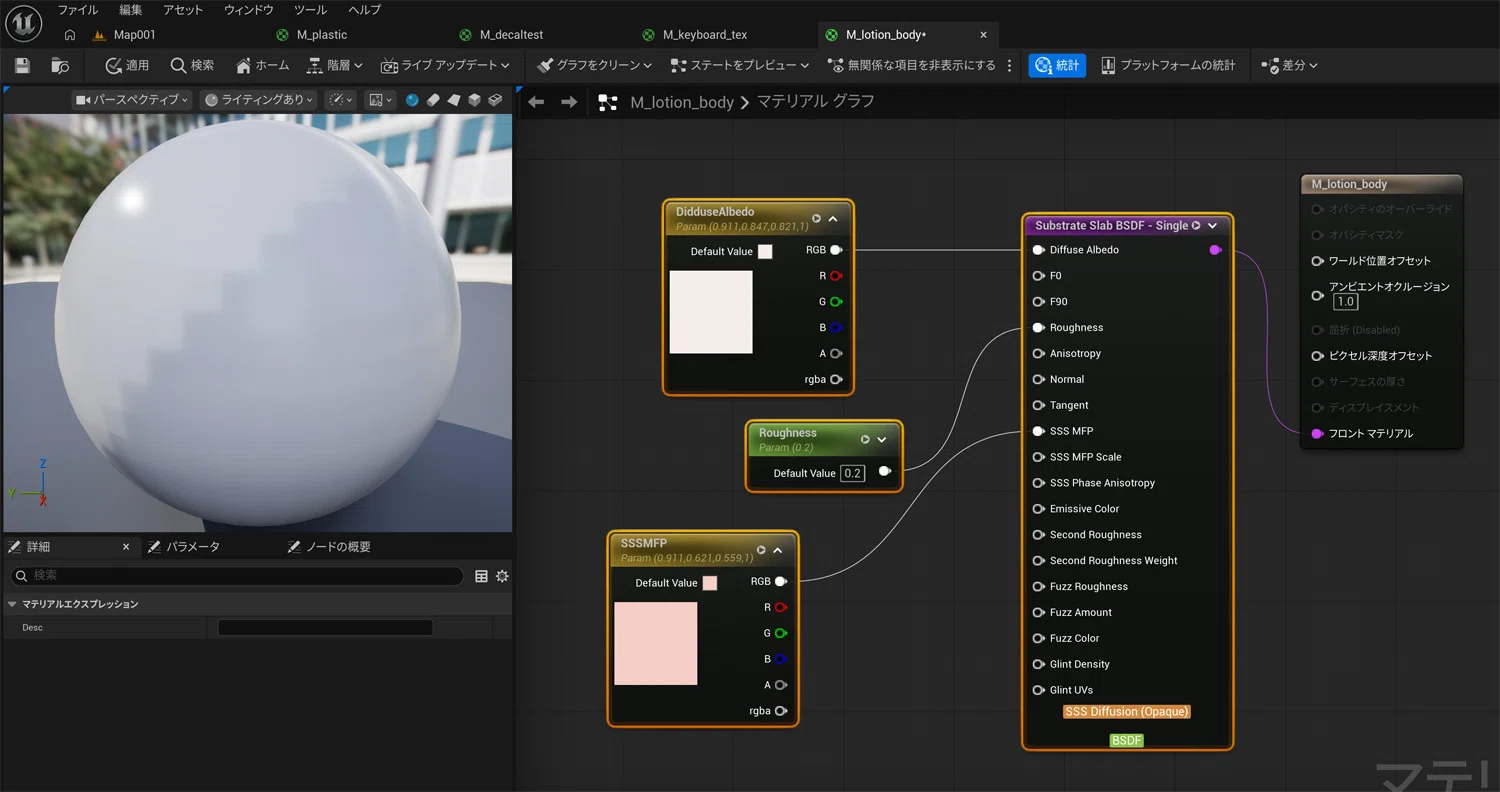Select cube preview mesh icon
1500x792 pixels.
[474, 100]
